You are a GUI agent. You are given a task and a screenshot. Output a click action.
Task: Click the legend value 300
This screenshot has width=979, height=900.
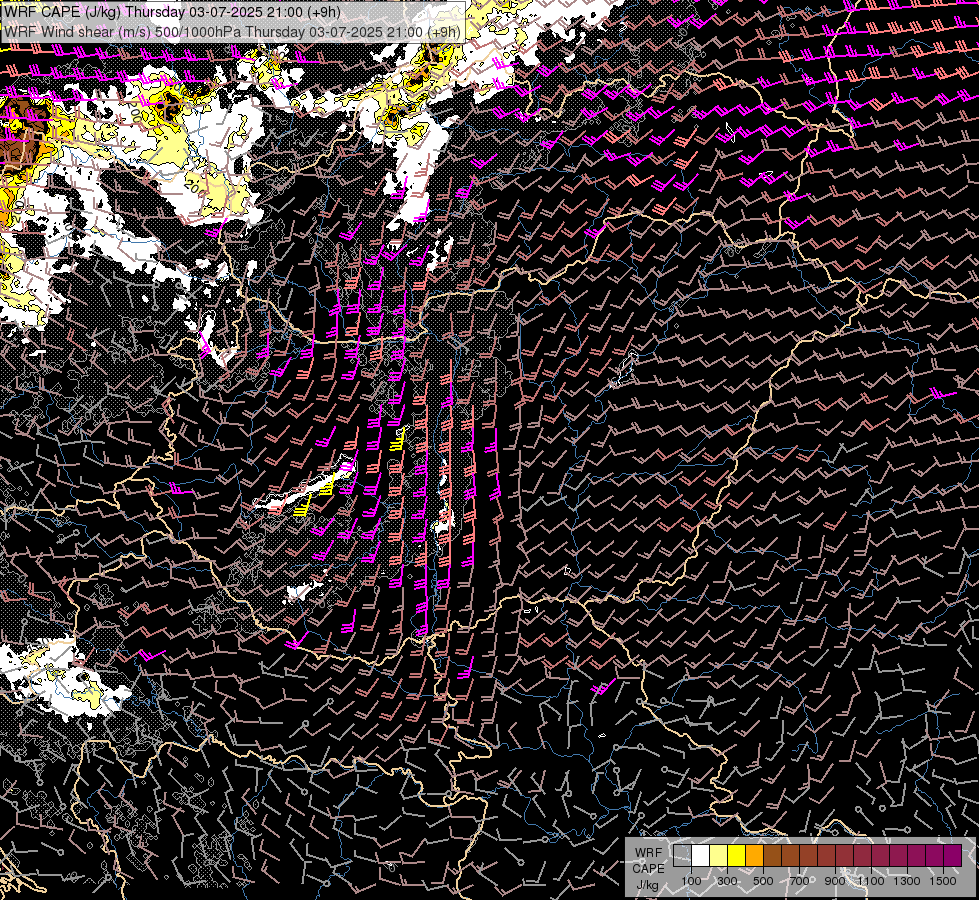click(x=727, y=881)
